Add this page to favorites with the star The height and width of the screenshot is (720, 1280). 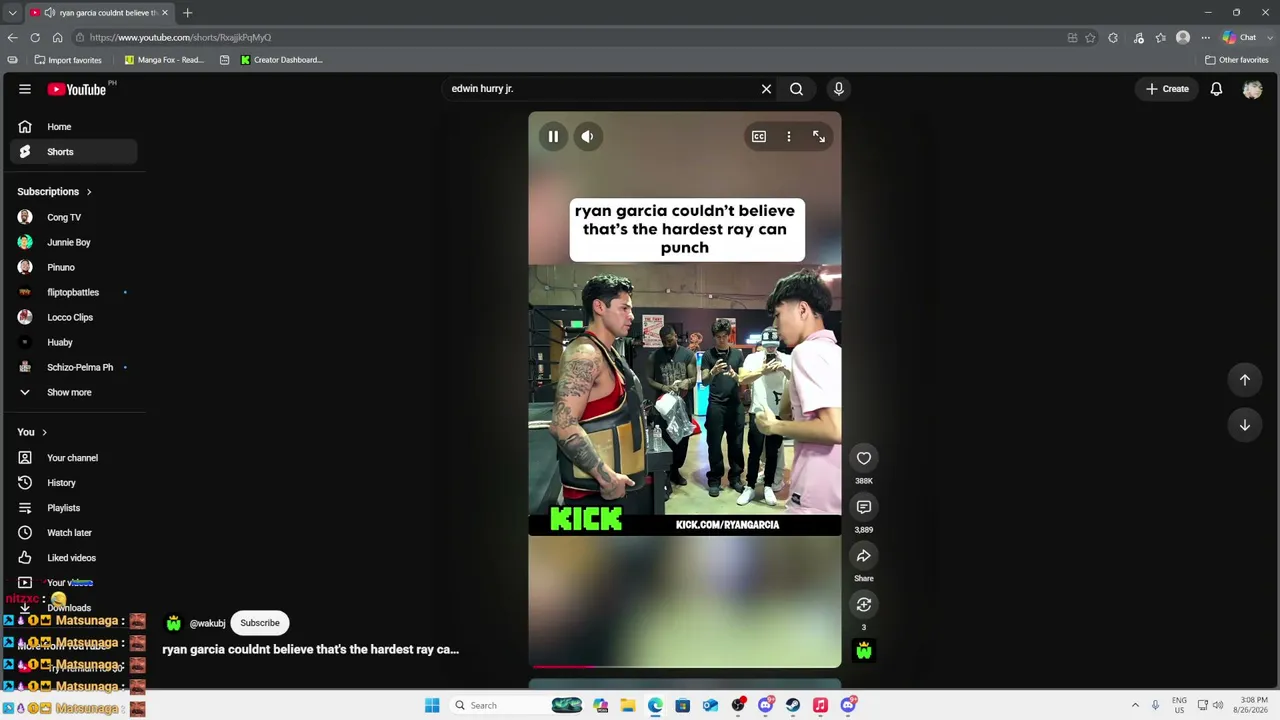pos(1090,38)
